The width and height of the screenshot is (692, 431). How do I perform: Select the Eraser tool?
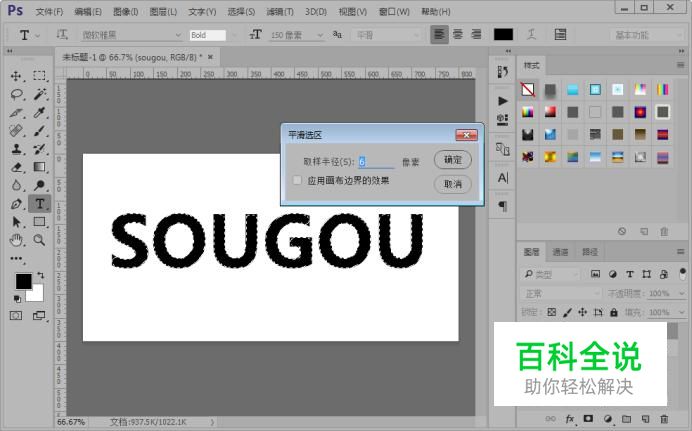pos(16,167)
